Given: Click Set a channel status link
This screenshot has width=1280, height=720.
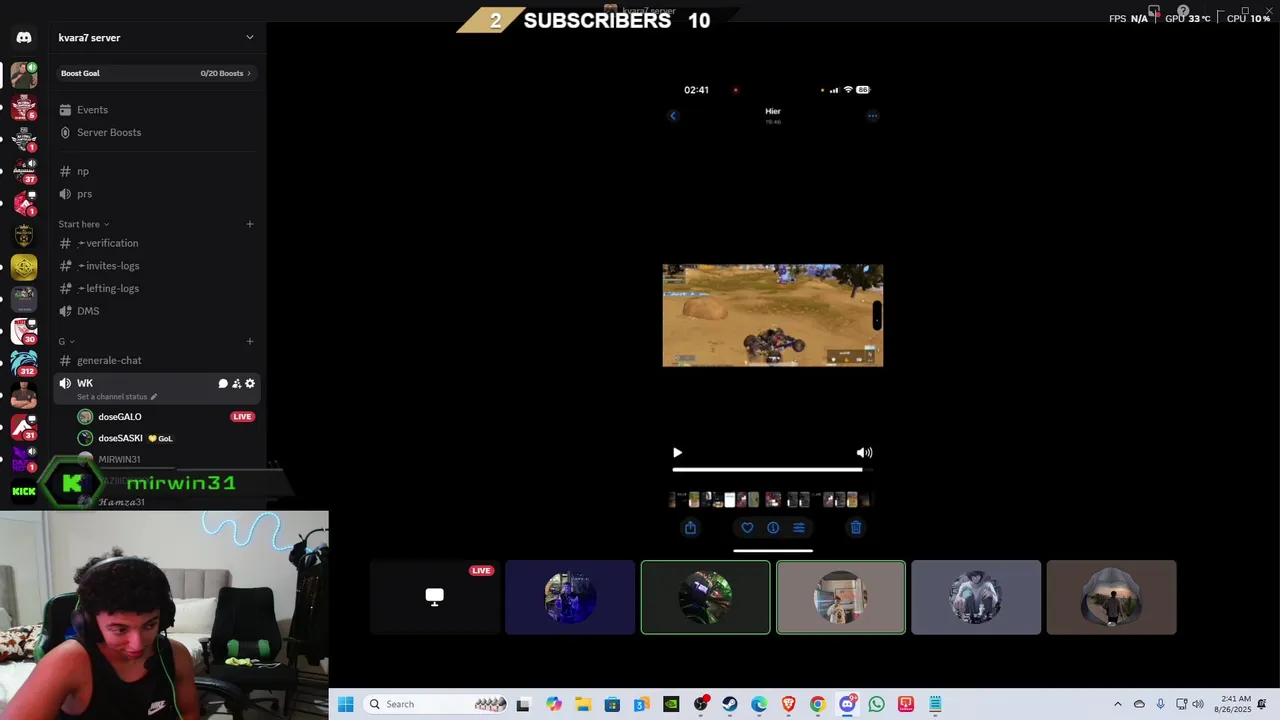Looking at the screenshot, I should 113,397.
